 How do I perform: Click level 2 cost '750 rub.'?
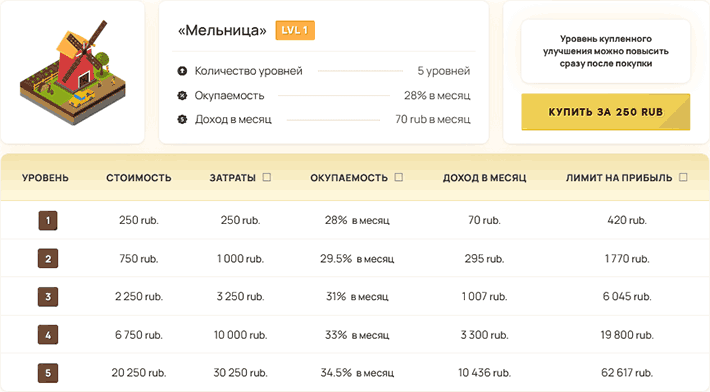click(139, 259)
